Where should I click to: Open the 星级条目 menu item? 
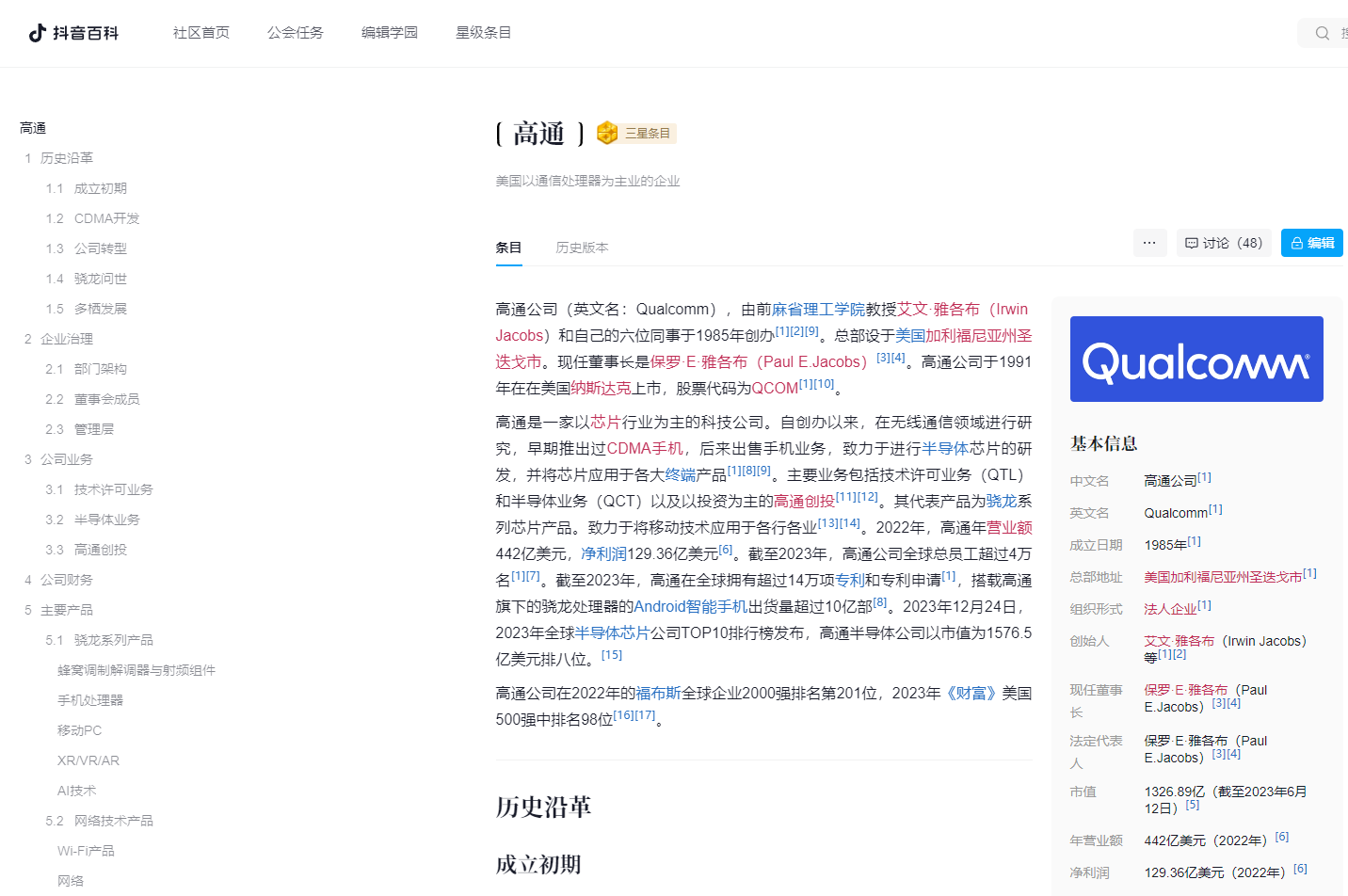point(484,33)
